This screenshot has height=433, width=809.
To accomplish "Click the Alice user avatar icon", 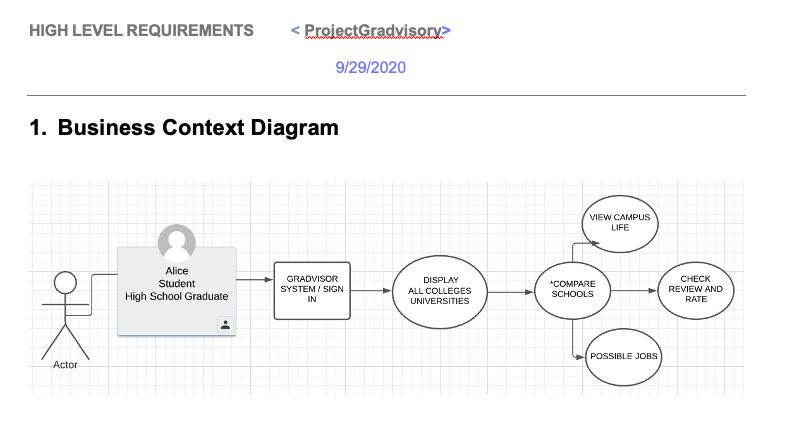I will click(x=176, y=243).
